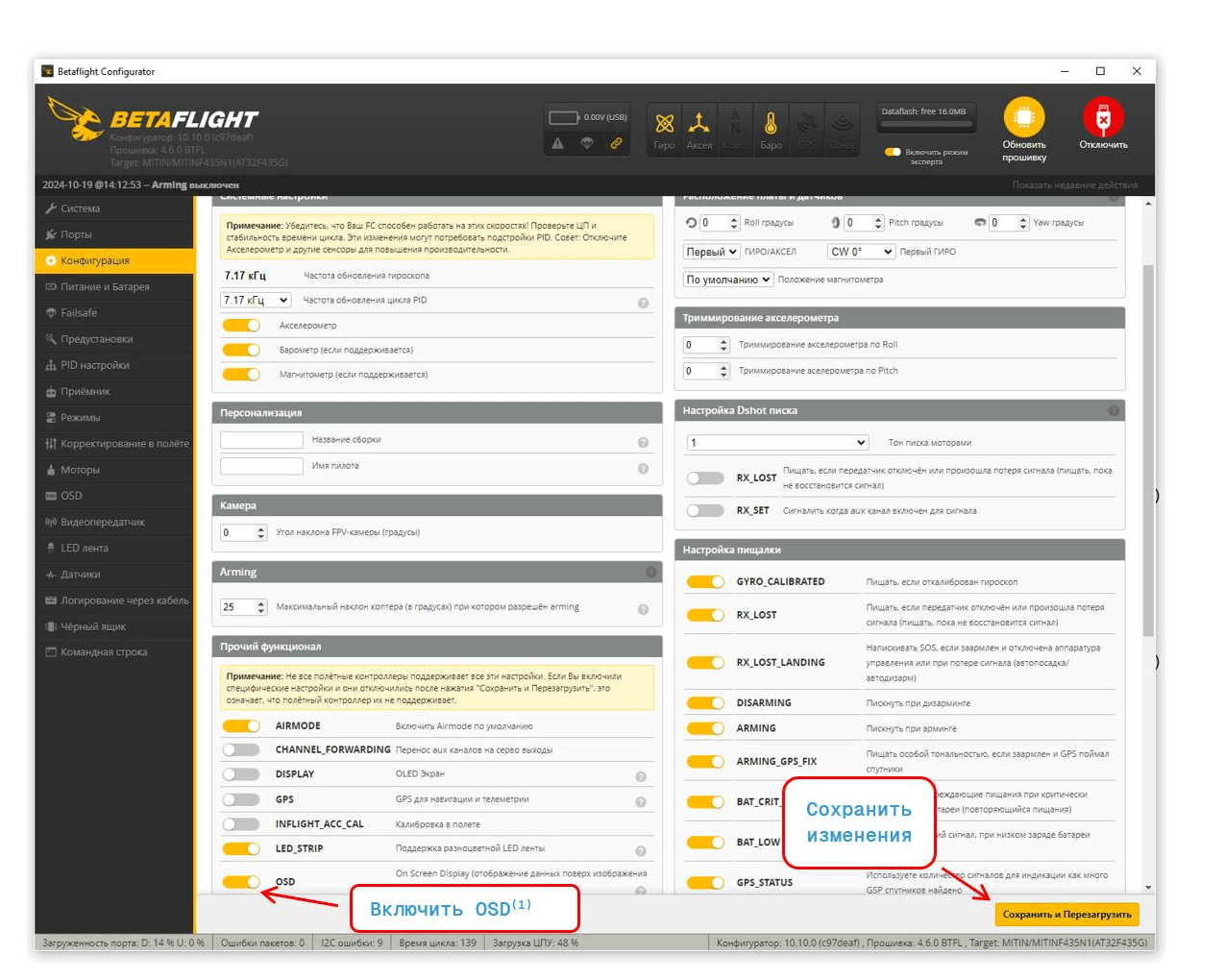Enable RX_SET in Настройка Dshot писка
The width and height of the screenshot is (1225, 980).
(705, 510)
